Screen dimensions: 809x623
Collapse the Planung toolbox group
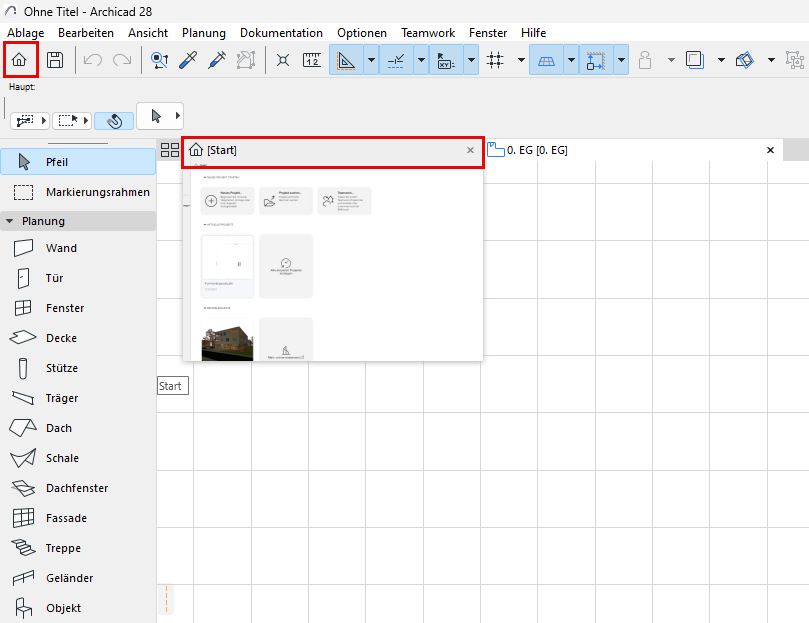tap(9, 221)
